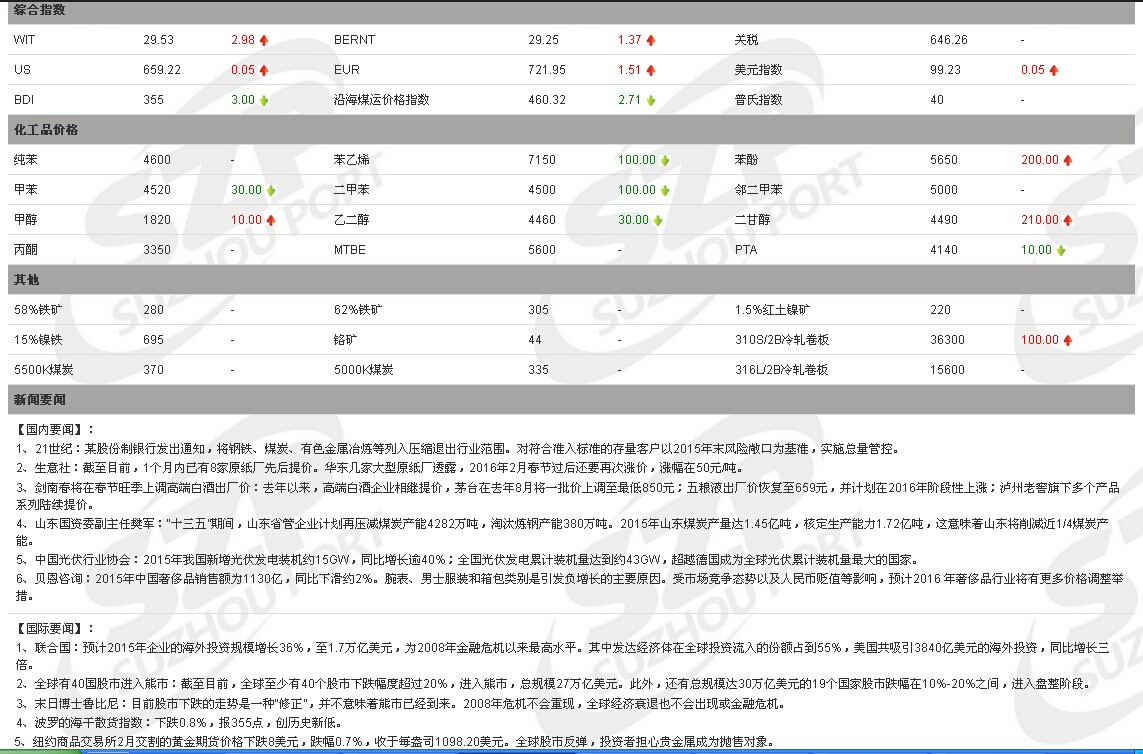This screenshot has height=754, width=1143.
Task: Click the red up arrow beside BERNT change 1.37
Action: point(651,40)
